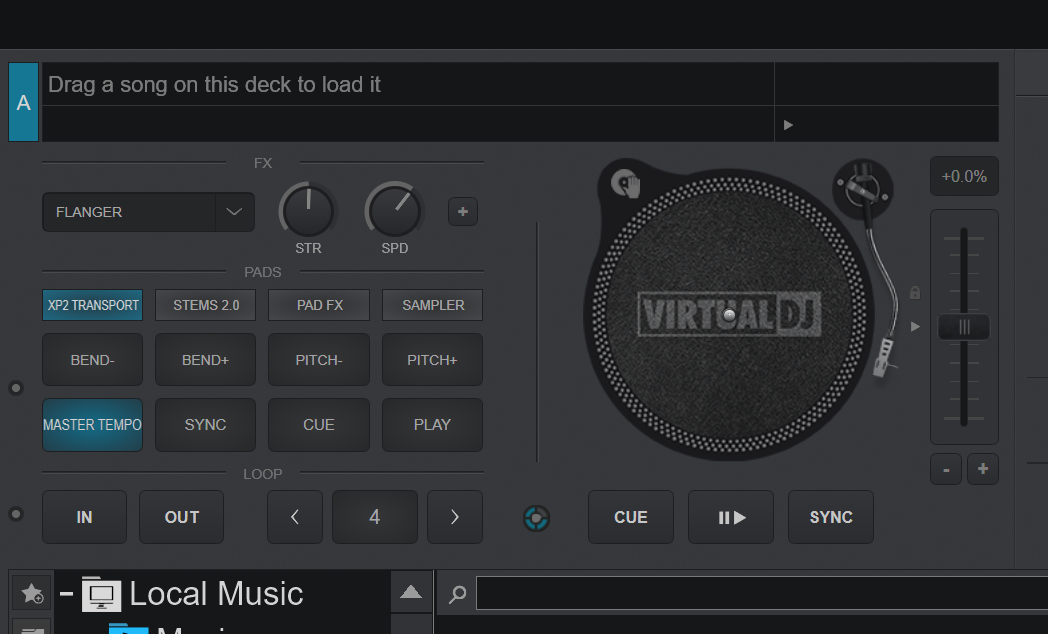The width and height of the screenshot is (1048, 634).
Task: Trigger the SYNC pad
Action: tap(205, 425)
